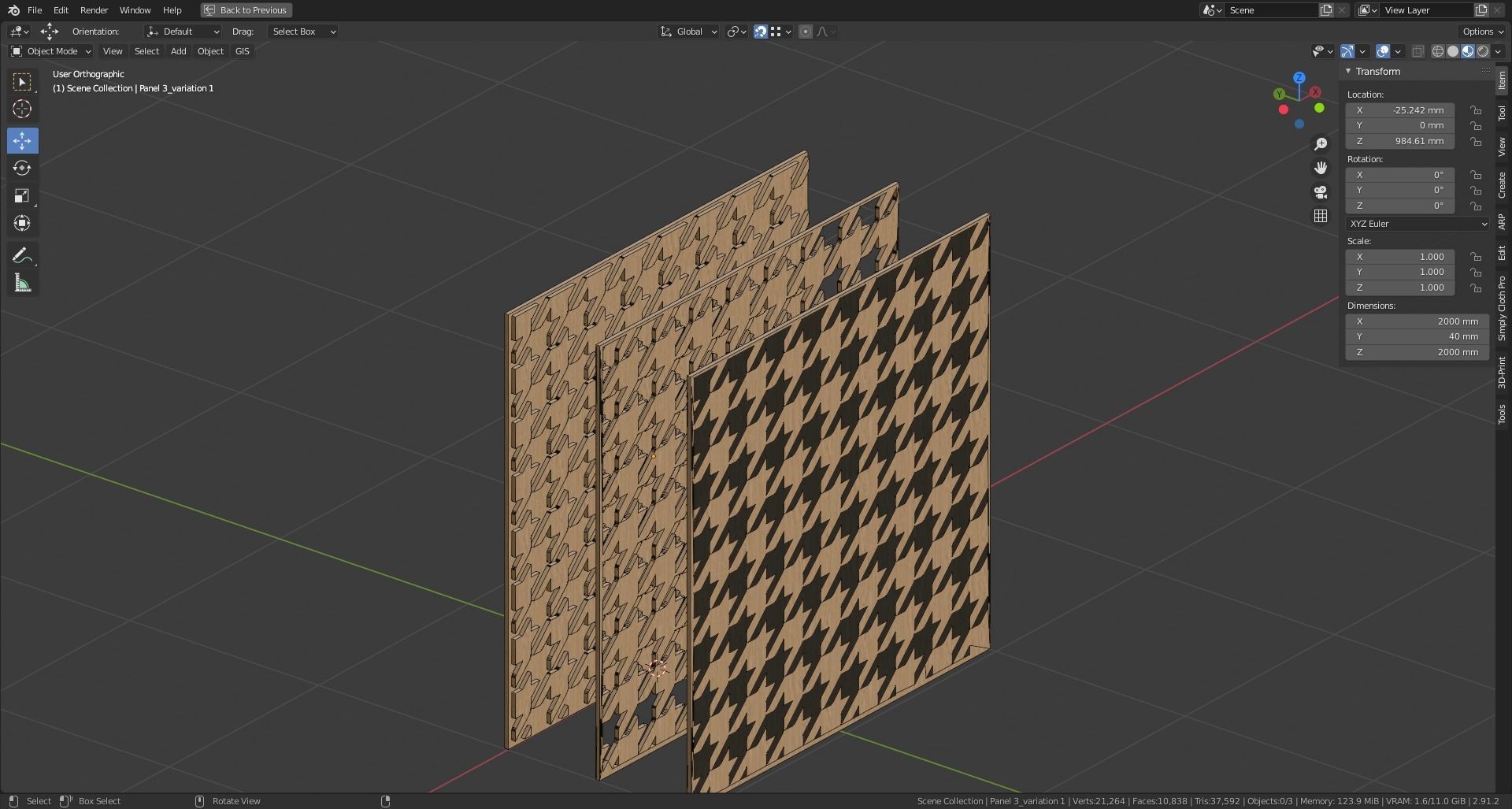Open the editor type selector icon

pos(19,32)
